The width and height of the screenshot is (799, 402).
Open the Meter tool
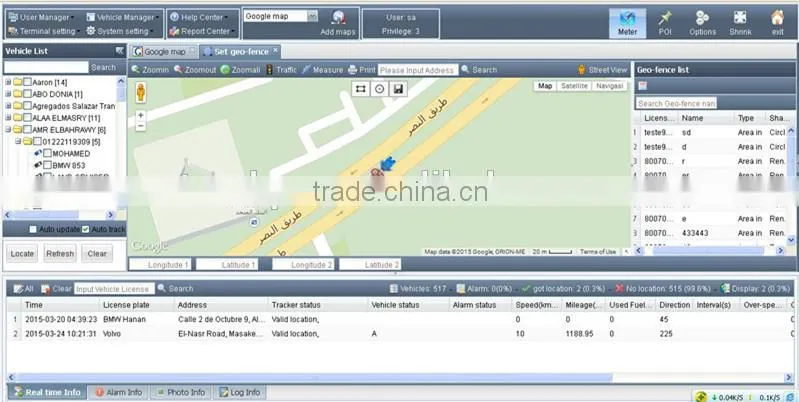coord(627,23)
